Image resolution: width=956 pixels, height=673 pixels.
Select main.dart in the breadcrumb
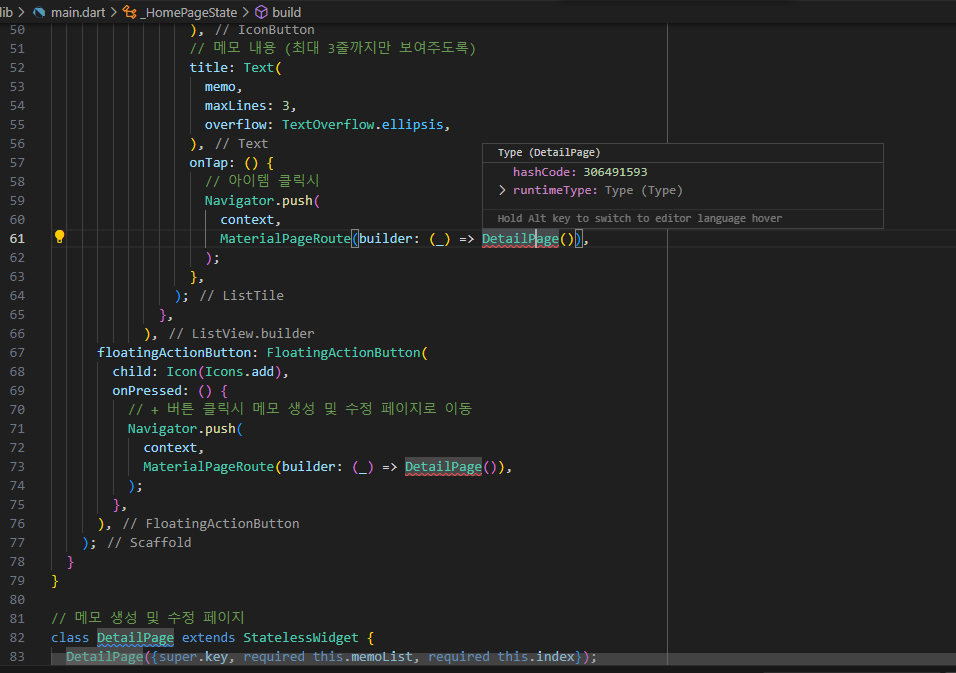pos(78,12)
